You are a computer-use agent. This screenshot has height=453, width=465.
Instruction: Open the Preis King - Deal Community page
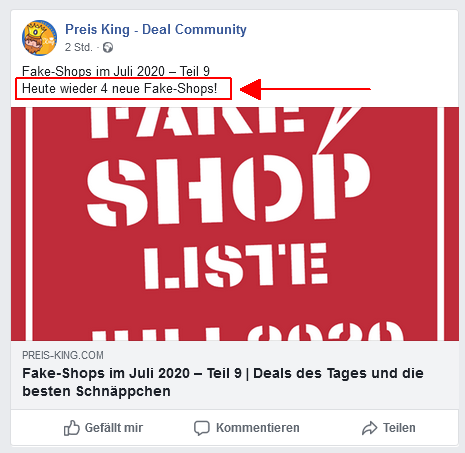click(156, 29)
